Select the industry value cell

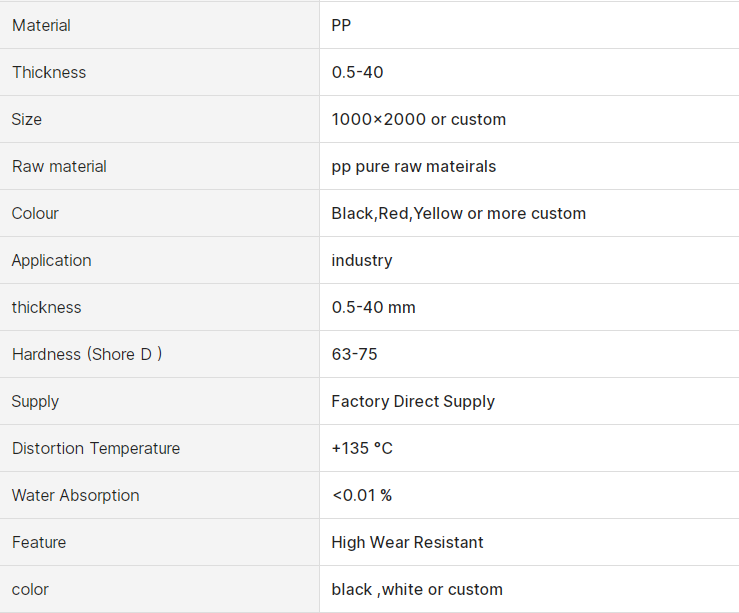(x=529, y=260)
